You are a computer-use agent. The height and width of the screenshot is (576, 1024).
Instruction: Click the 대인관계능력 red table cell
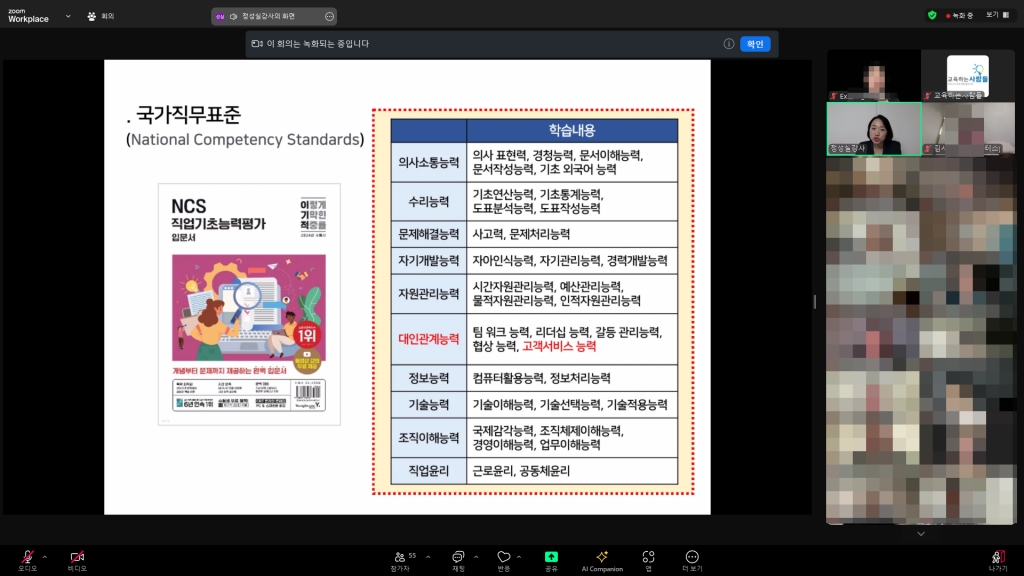[428, 339]
